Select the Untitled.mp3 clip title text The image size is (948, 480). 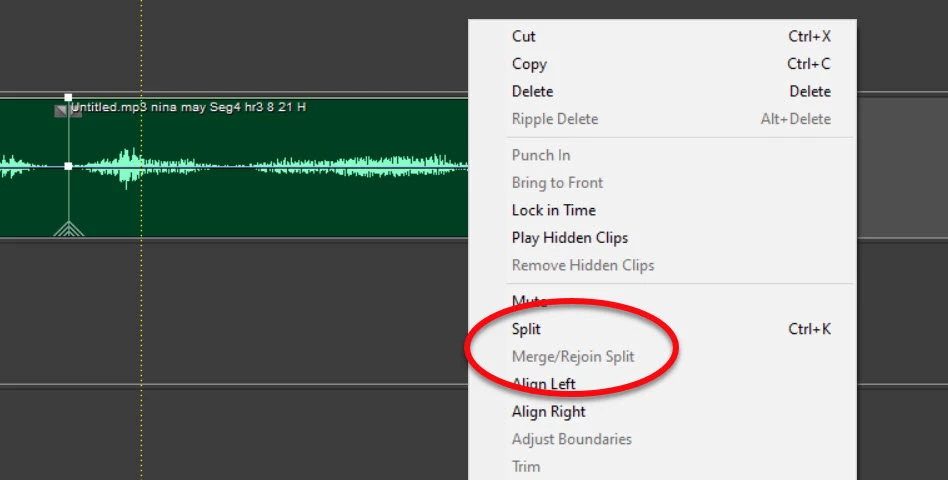[189, 108]
